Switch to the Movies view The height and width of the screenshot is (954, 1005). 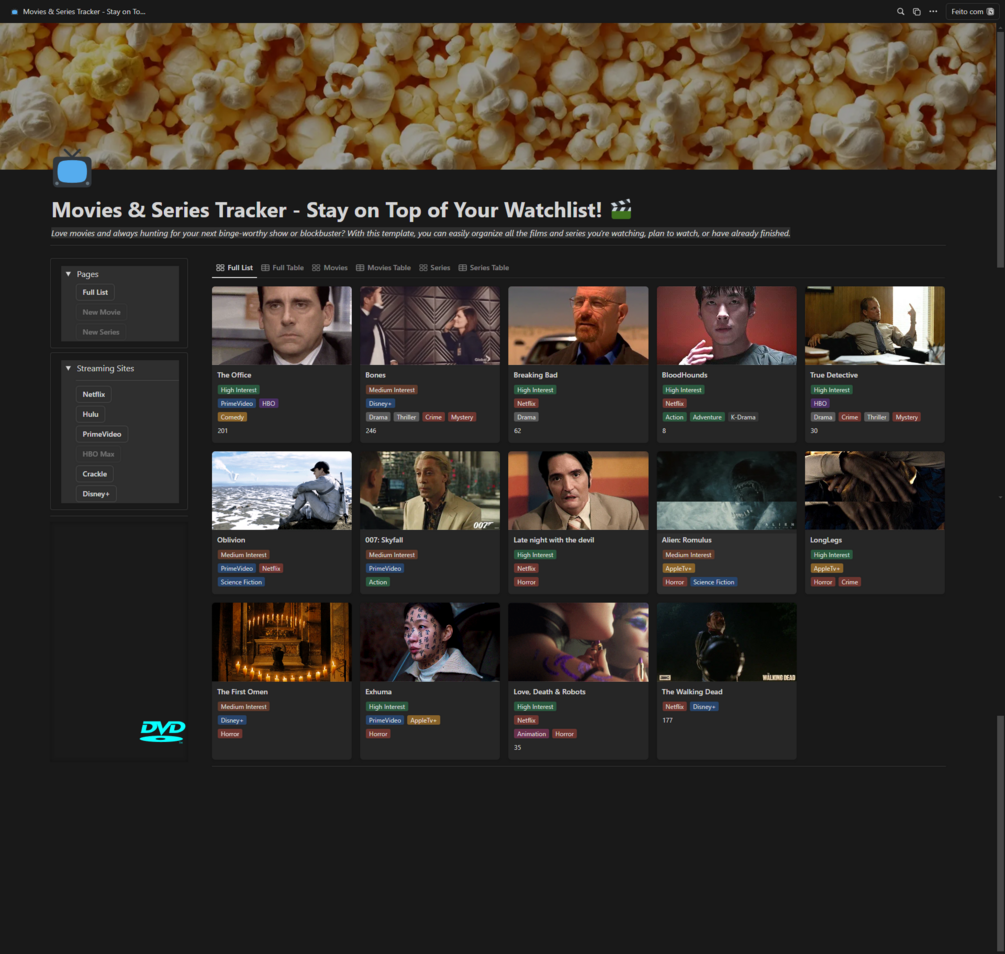coord(330,267)
